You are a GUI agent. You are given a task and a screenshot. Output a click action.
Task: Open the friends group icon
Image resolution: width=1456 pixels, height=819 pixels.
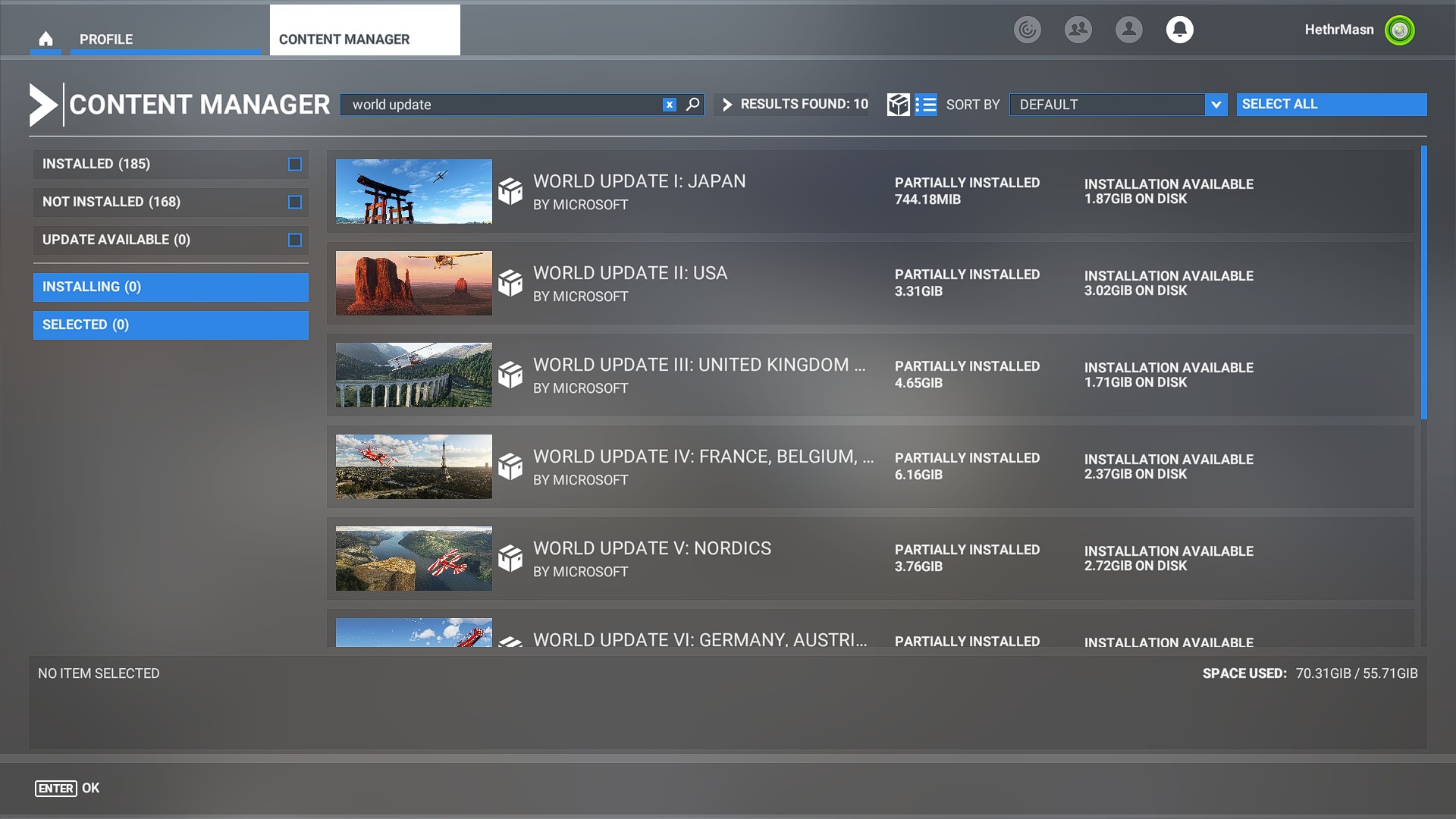coord(1078,30)
